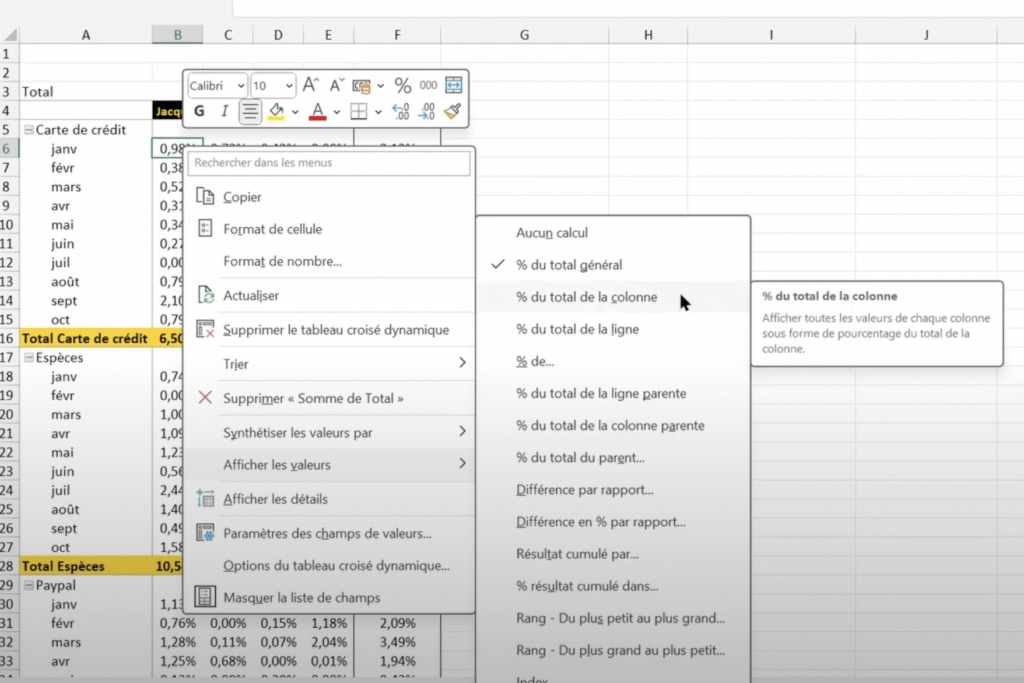Decrease decimal places
The image size is (1024, 683).
coord(426,112)
